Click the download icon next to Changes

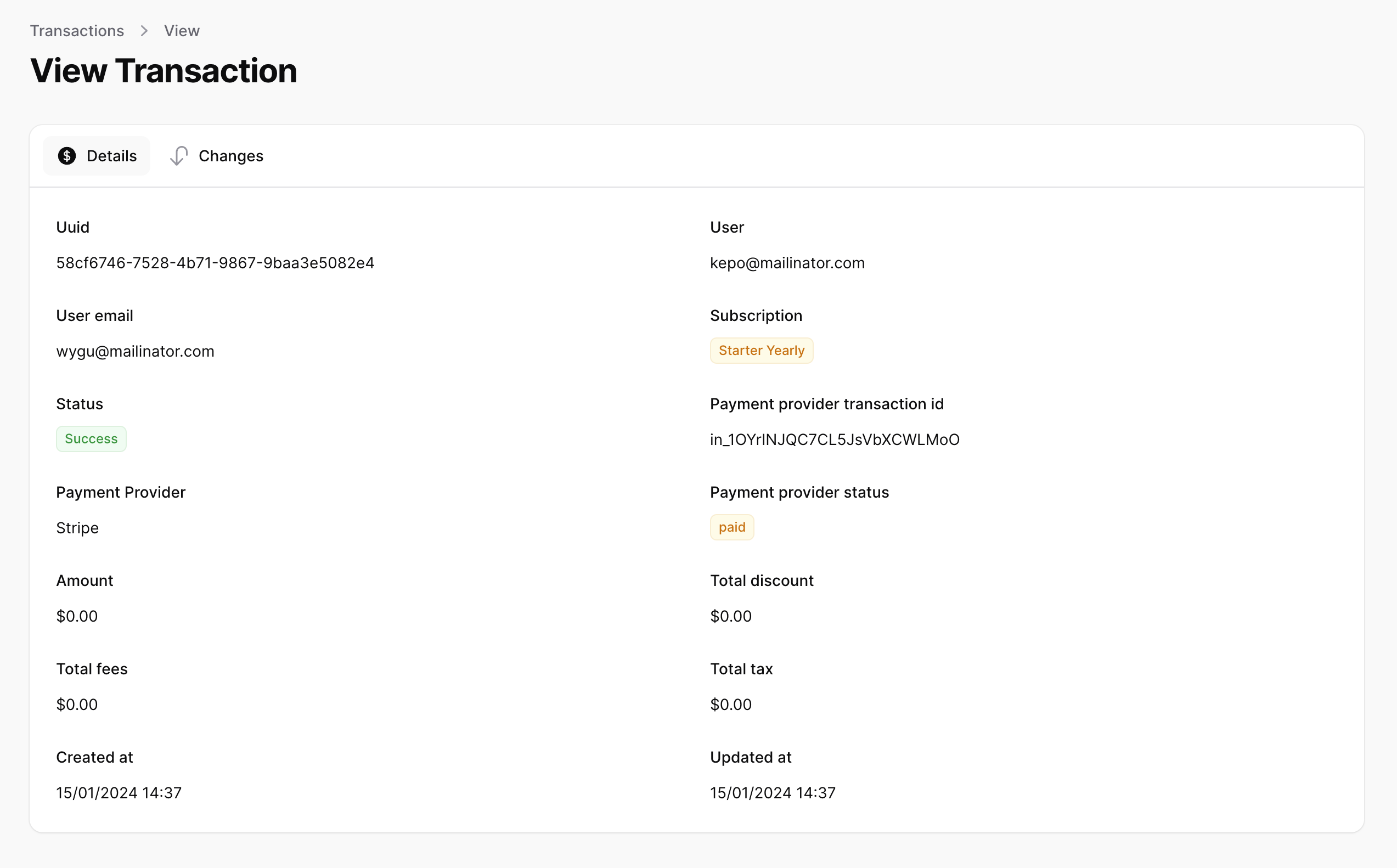pyautogui.click(x=180, y=155)
